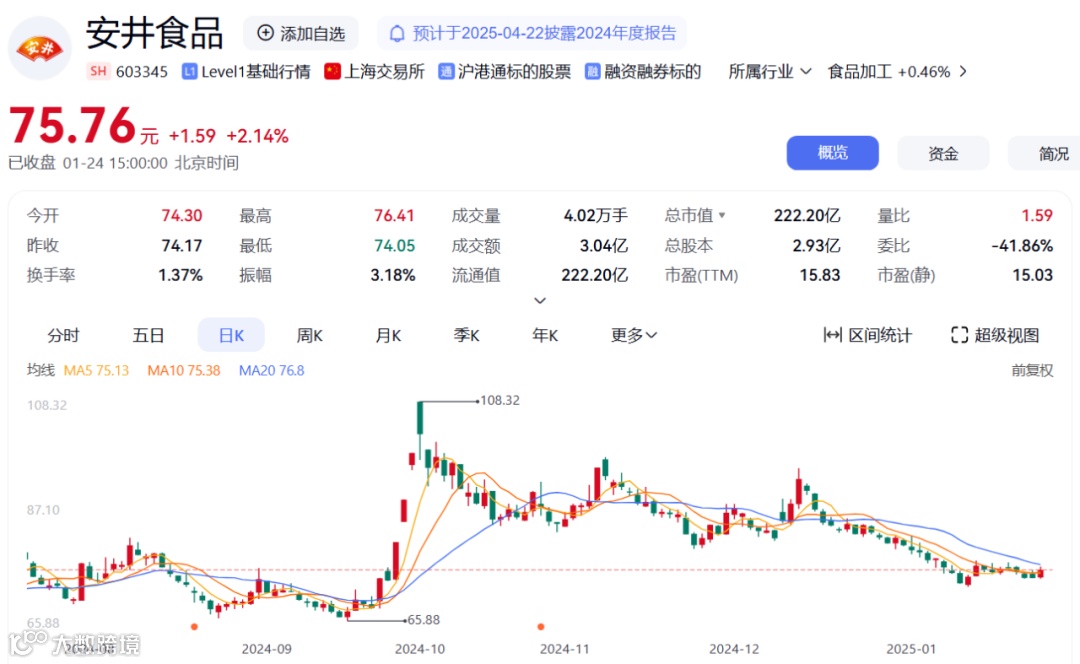
Task: Open the 超级视图 button
Action: 995,335
